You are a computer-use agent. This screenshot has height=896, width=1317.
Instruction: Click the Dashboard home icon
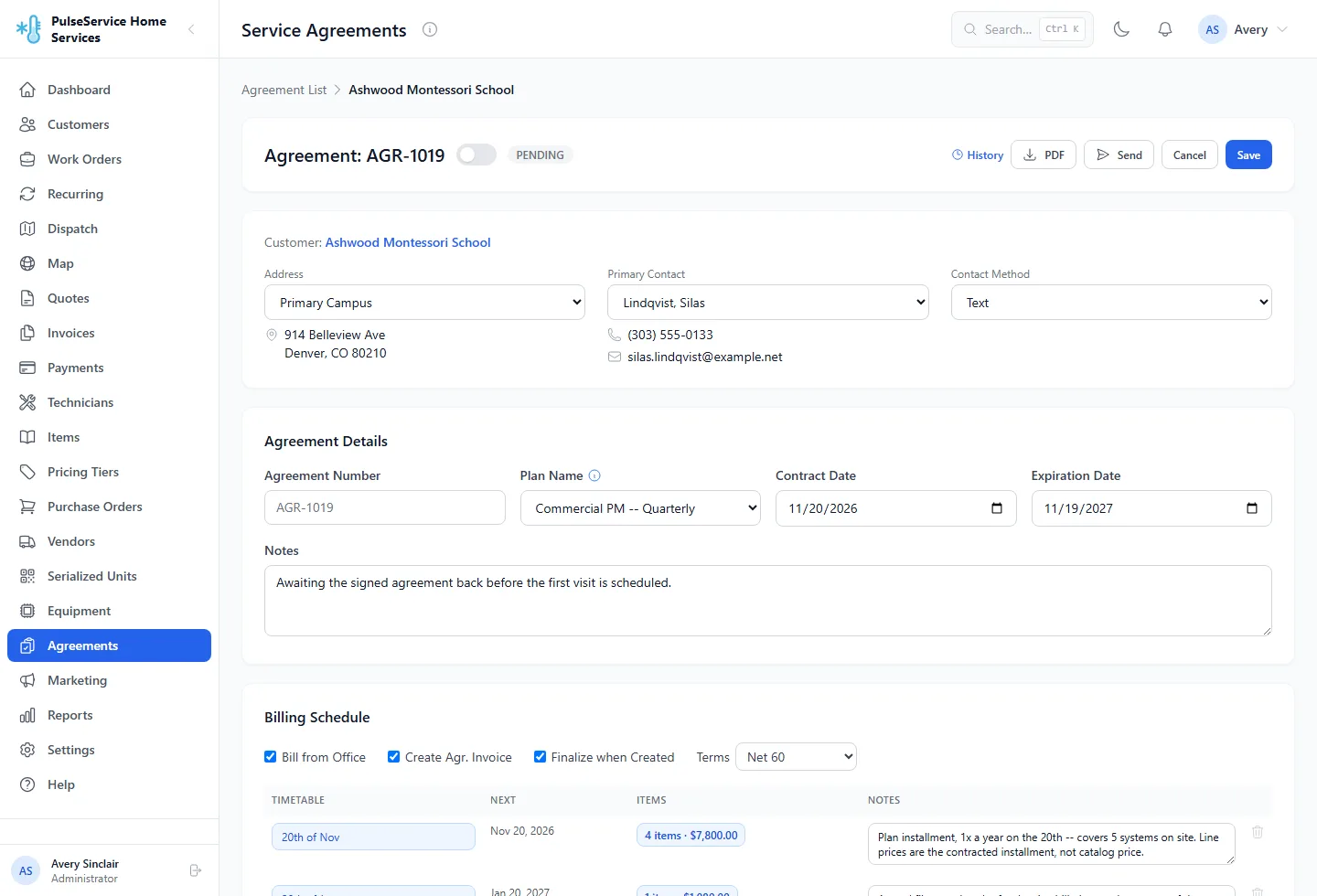point(27,90)
